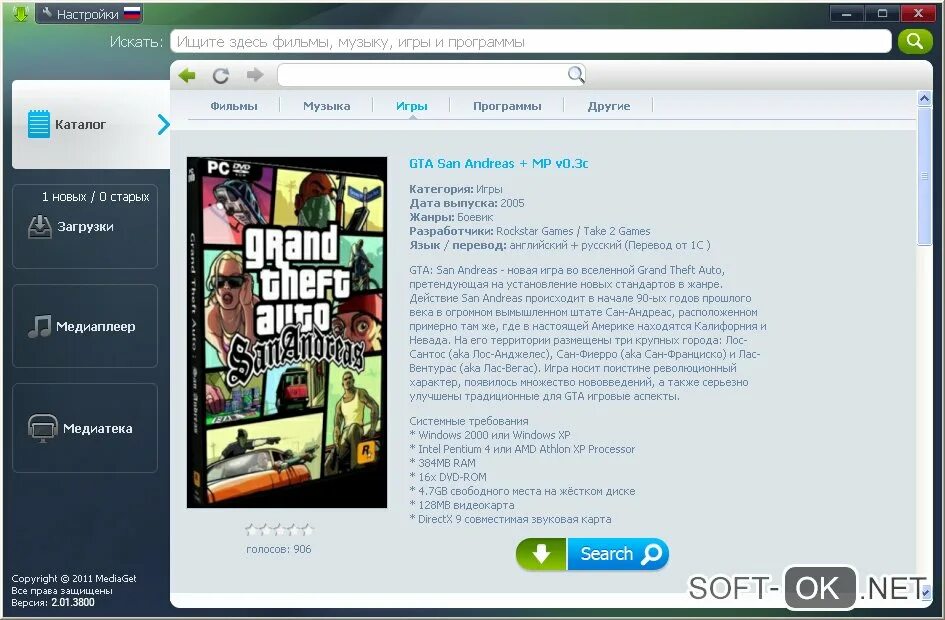This screenshot has height=620, width=945.
Task: Open the Программы tab
Action: tap(507, 106)
